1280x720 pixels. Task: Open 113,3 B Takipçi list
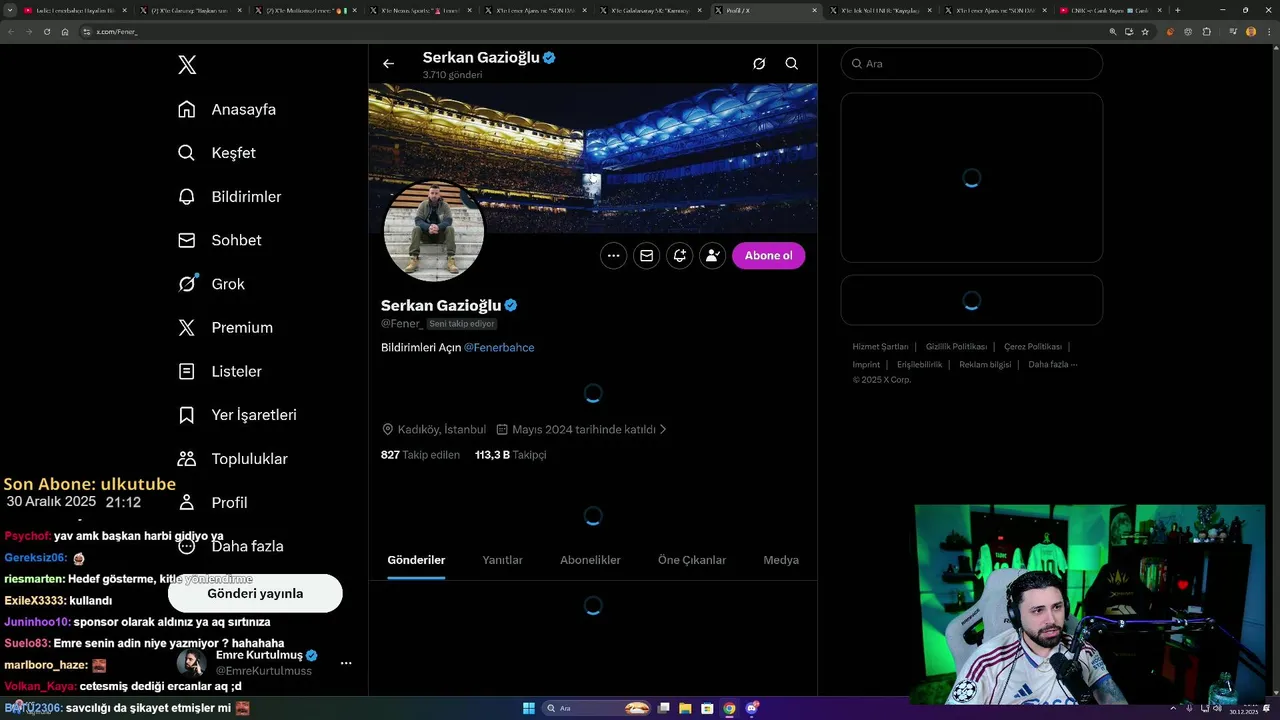click(x=510, y=455)
